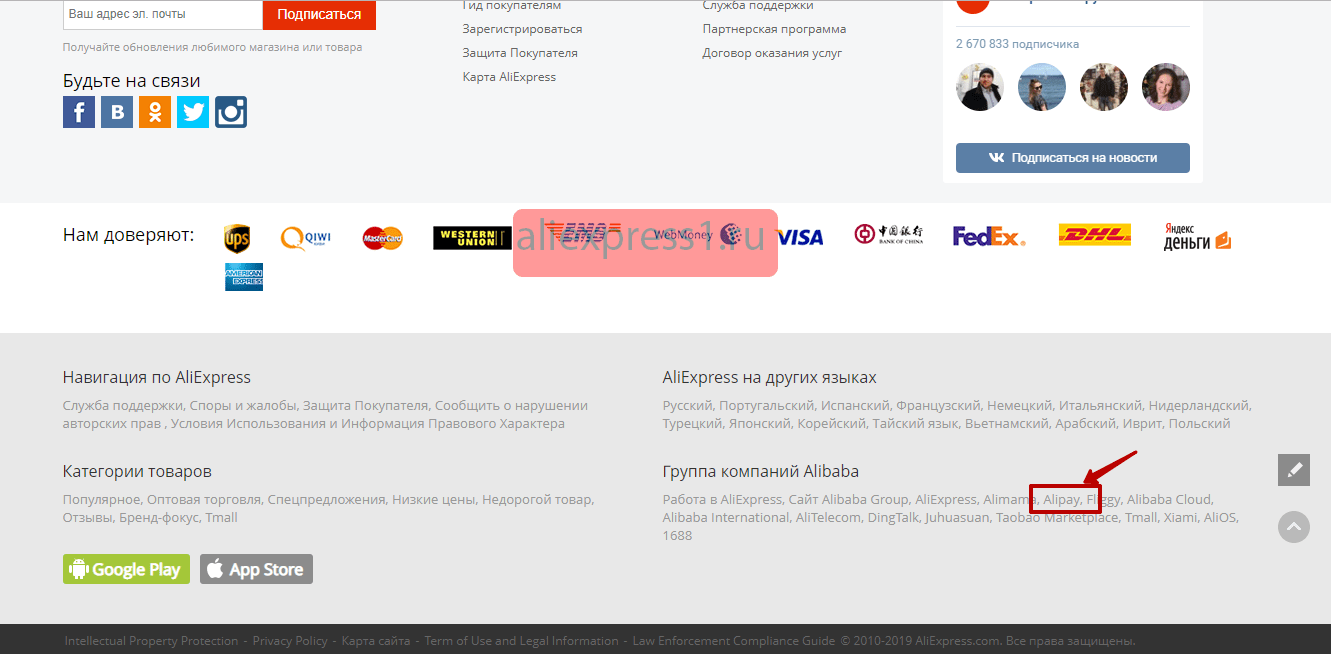Open Недорогой товар category link

pyautogui.click(x=537, y=499)
